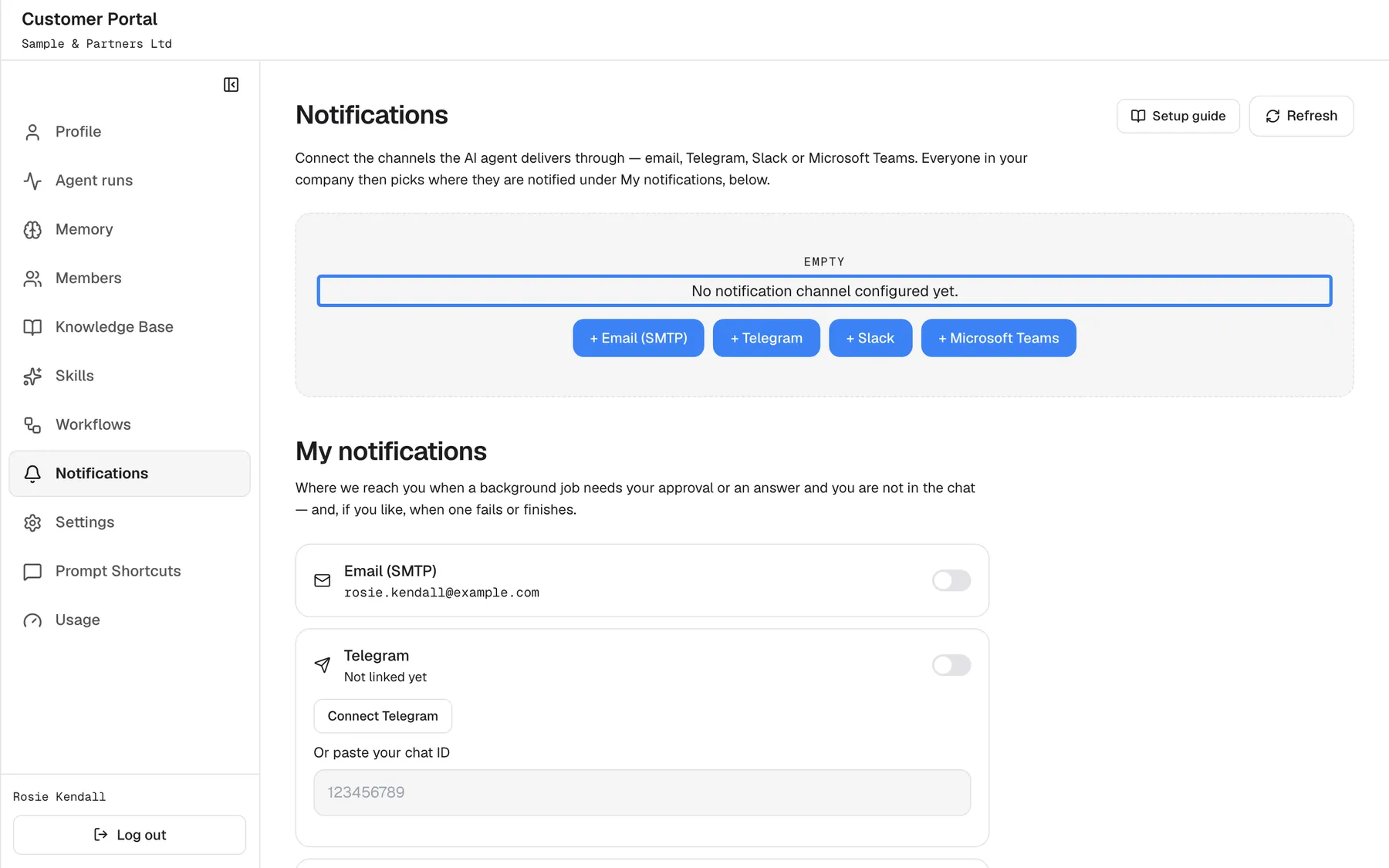The image size is (1389, 868).
Task: Click the Rosie Kendall user name
Action: tap(59, 797)
